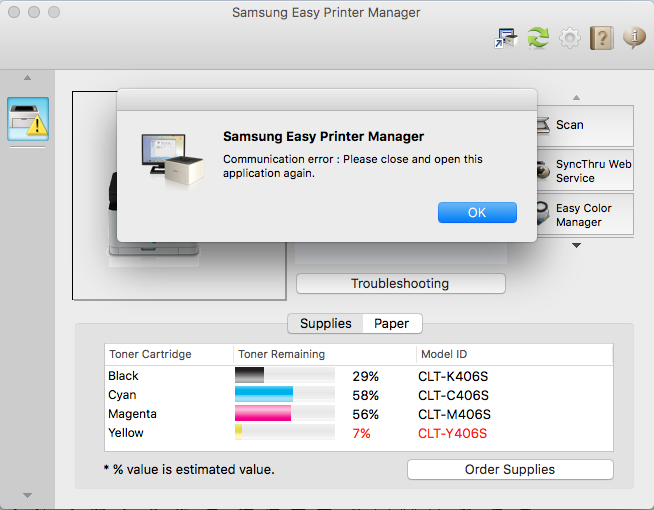Viewport: 654px width, 510px height.
Task: Click the Toner Remaining column header
Action: [324, 354]
